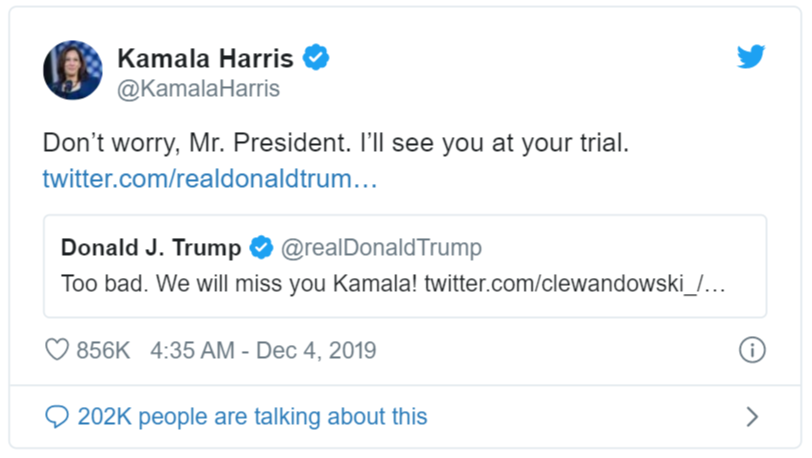Click Donald J. Trump name in quoted tweet
This screenshot has height=458, width=812.
pos(151,247)
